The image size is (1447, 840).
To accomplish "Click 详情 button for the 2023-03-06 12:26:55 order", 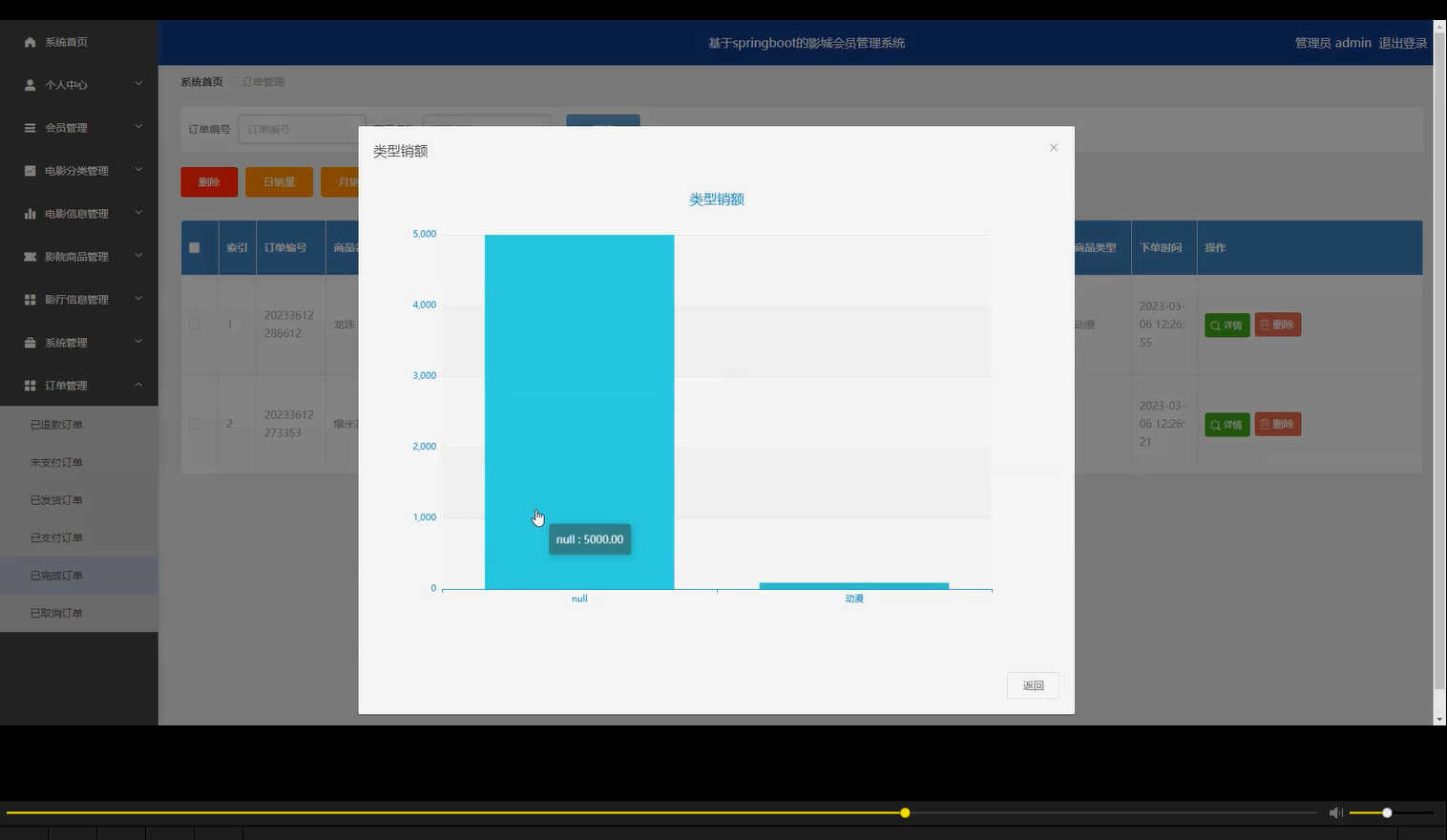I will click(1227, 325).
